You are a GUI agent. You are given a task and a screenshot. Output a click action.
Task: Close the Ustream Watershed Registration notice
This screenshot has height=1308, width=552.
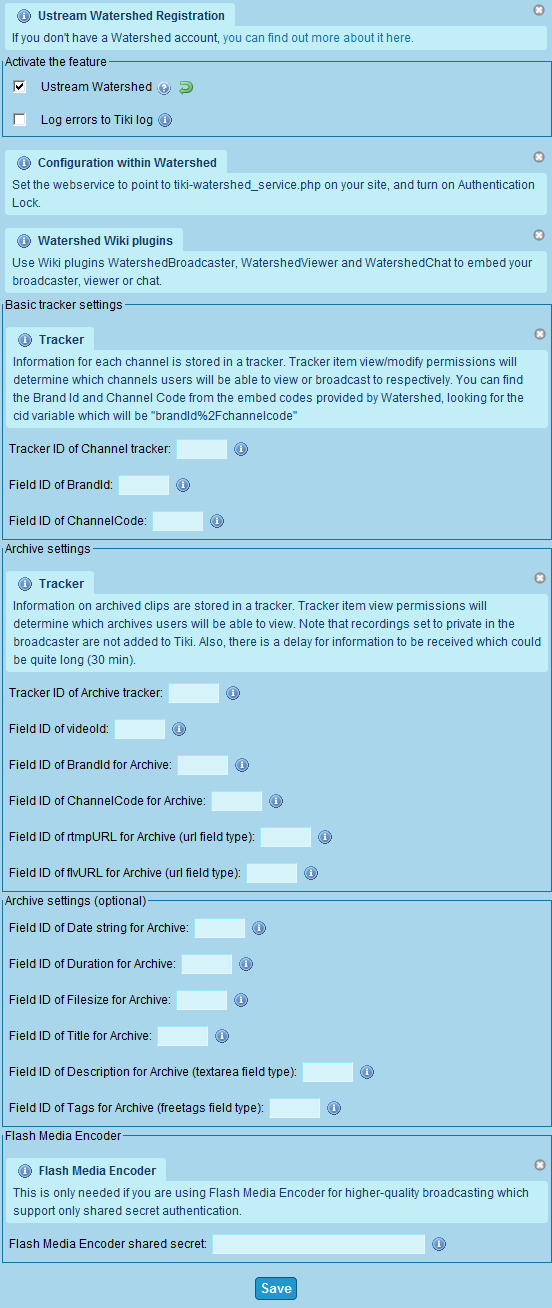[x=539, y=10]
